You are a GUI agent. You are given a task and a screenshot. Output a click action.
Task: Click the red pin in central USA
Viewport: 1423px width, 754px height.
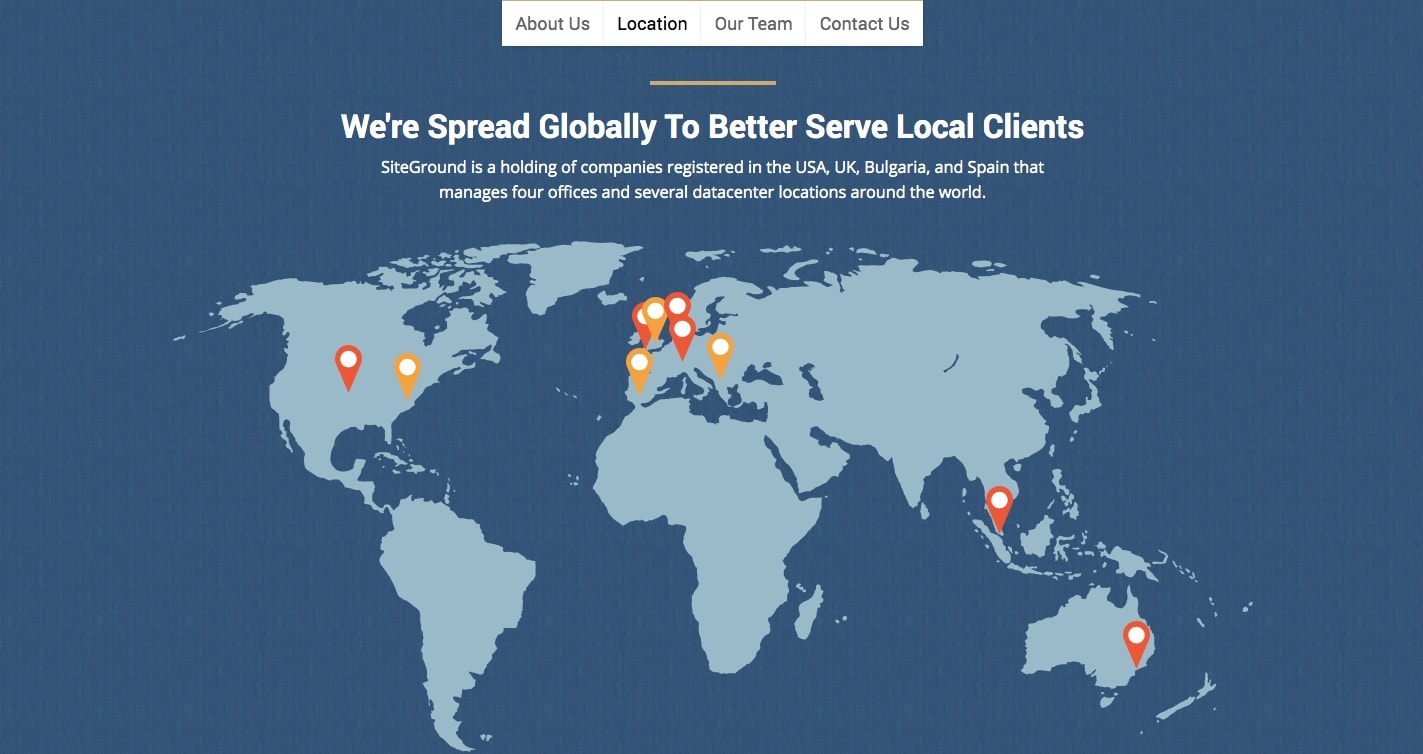348,367
